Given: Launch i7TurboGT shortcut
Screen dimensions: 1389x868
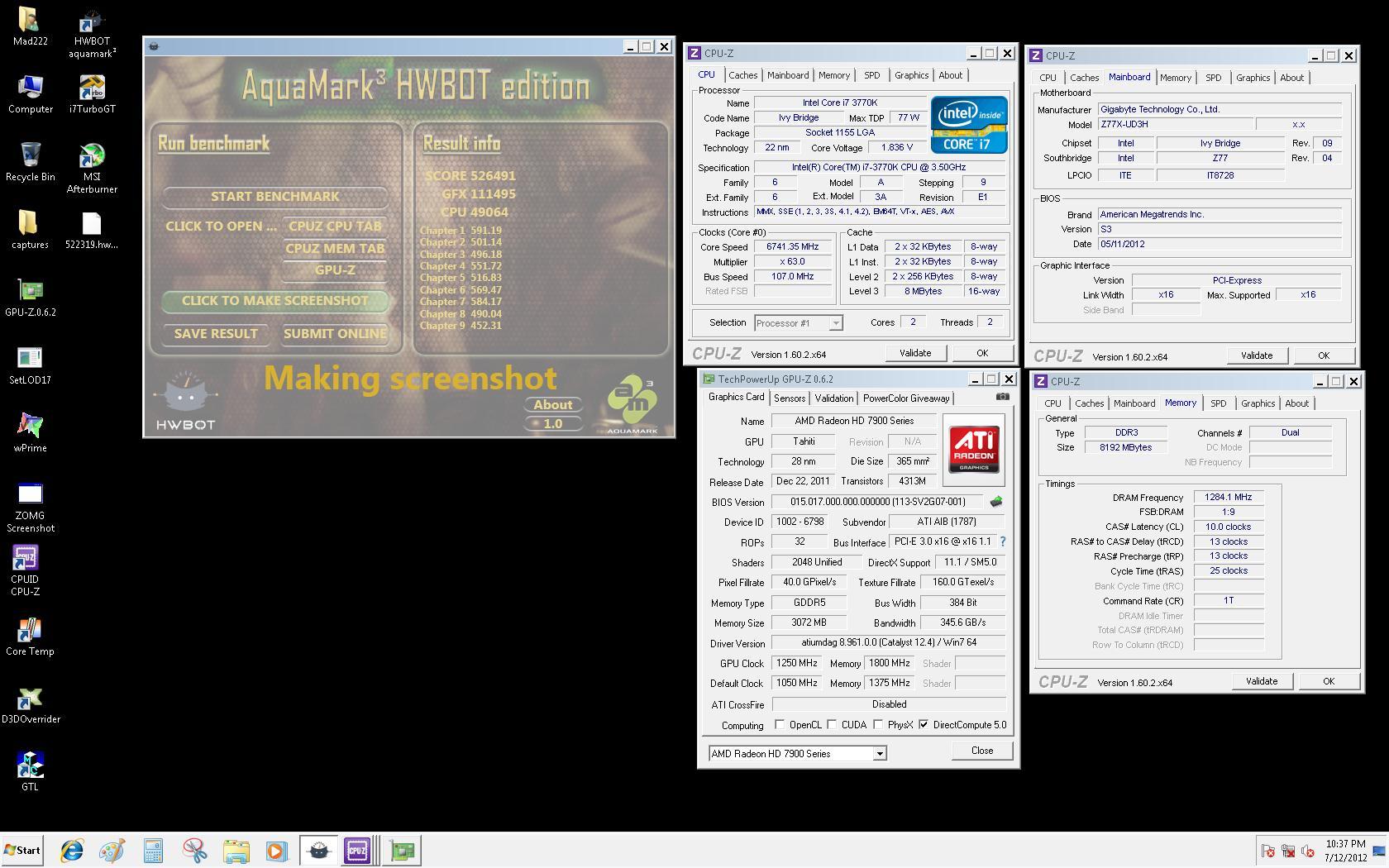Looking at the screenshot, I should [92, 94].
